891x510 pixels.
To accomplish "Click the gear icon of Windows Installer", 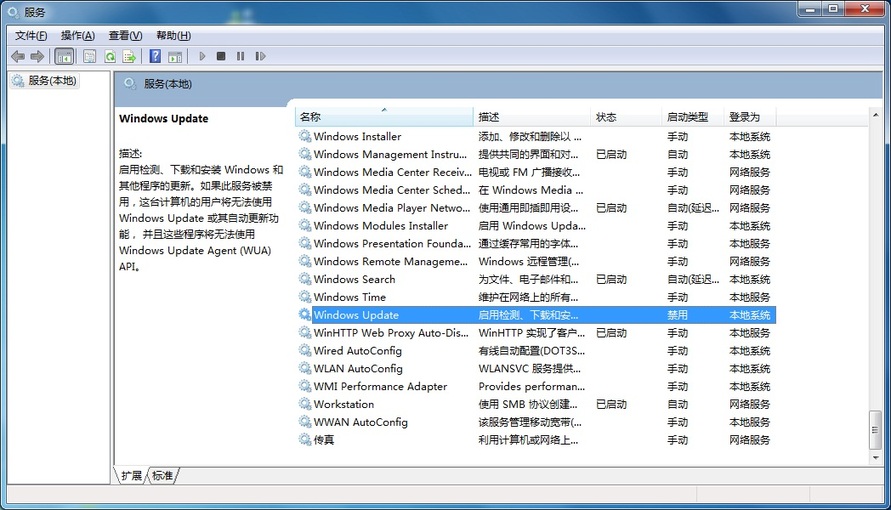I will click(x=305, y=136).
